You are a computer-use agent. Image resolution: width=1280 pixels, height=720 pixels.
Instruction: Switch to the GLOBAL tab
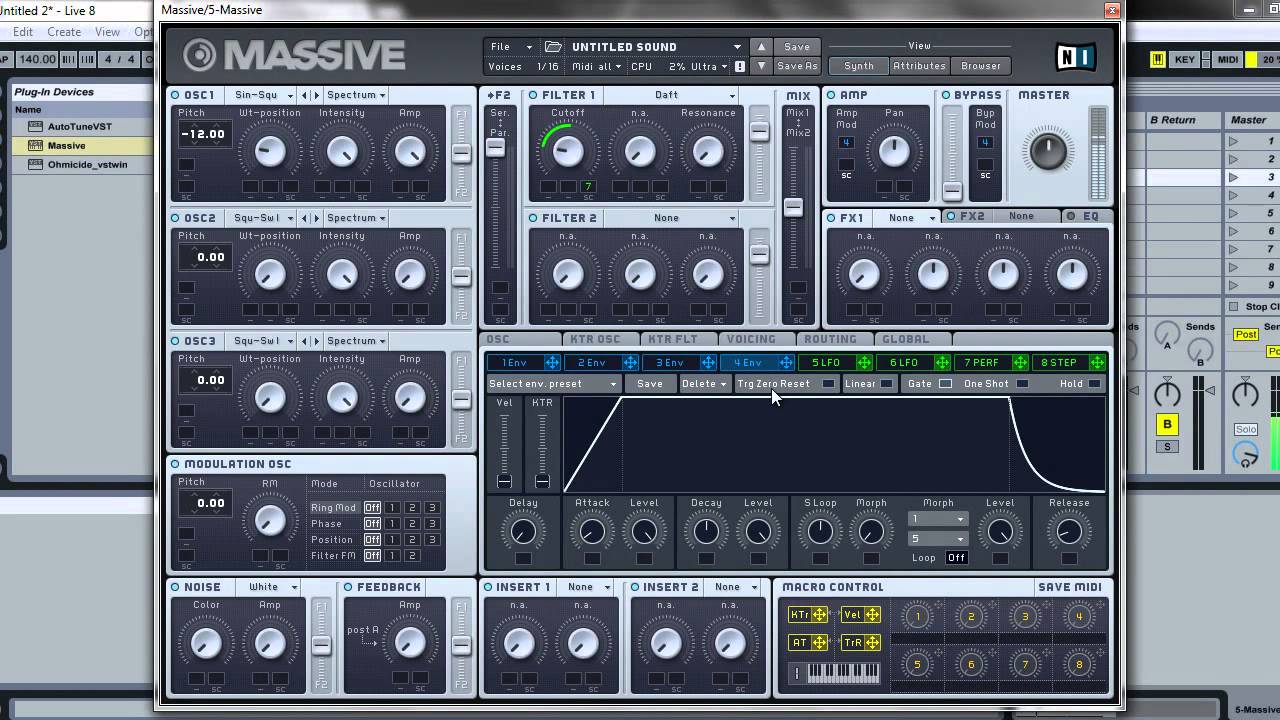[x=906, y=340]
